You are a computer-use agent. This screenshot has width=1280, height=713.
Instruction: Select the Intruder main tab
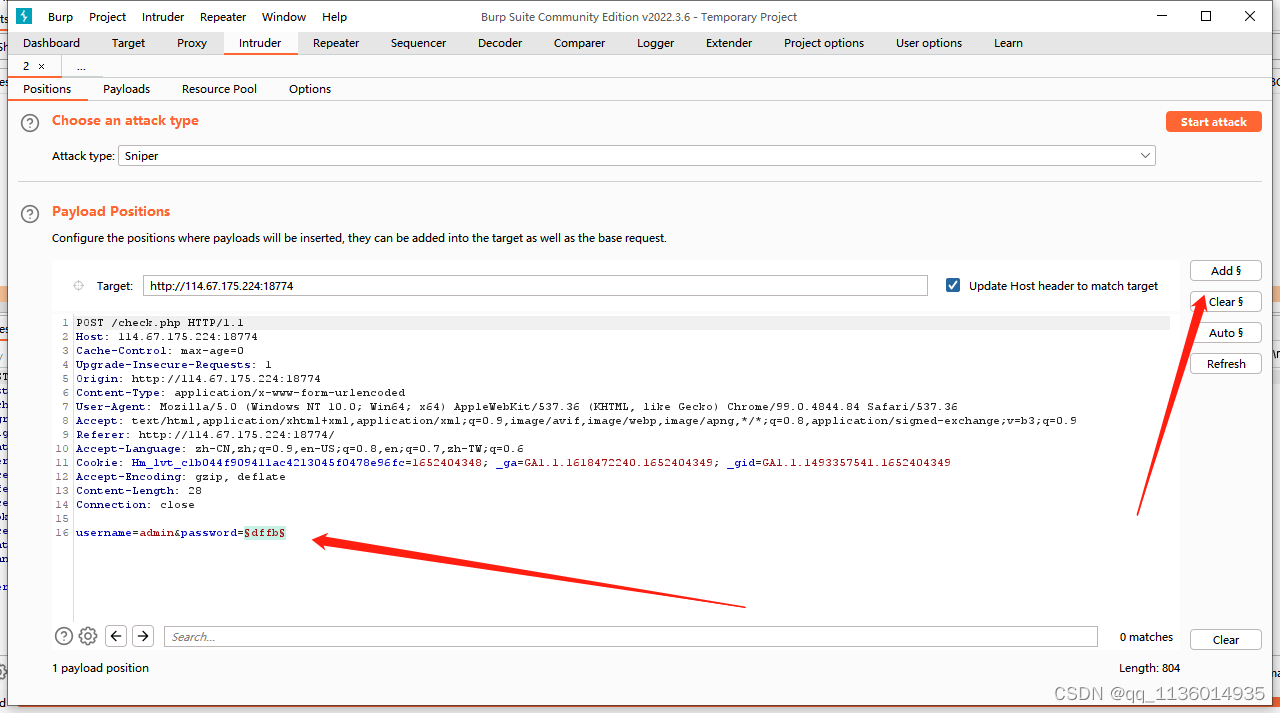(260, 43)
